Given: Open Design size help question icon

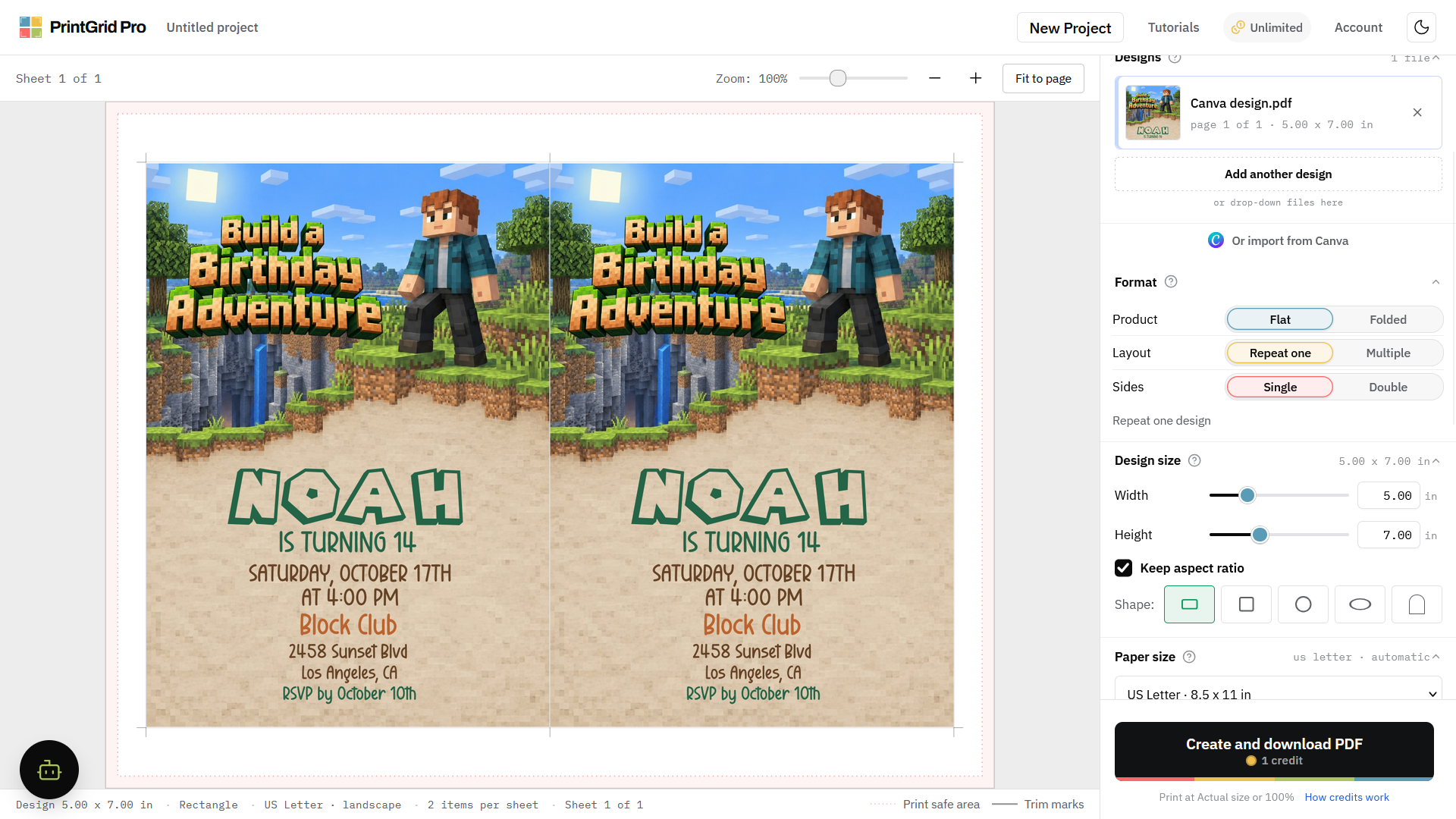Looking at the screenshot, I should pos(1194,460).
